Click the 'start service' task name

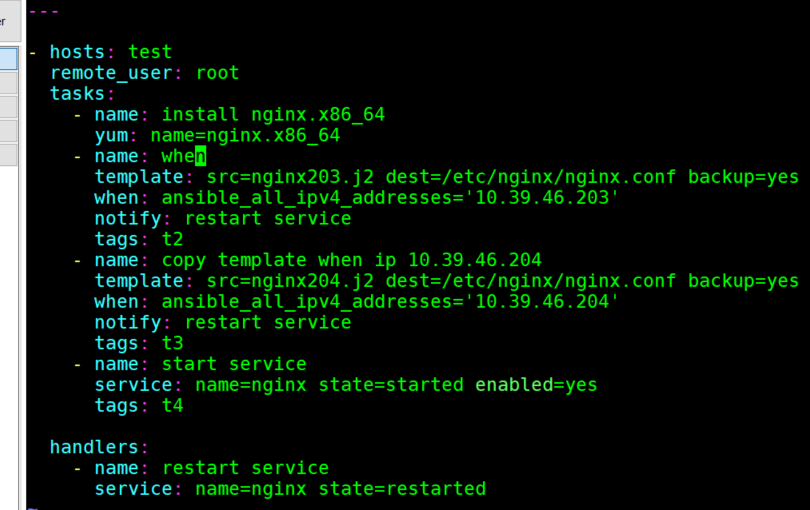pos(234,364)
